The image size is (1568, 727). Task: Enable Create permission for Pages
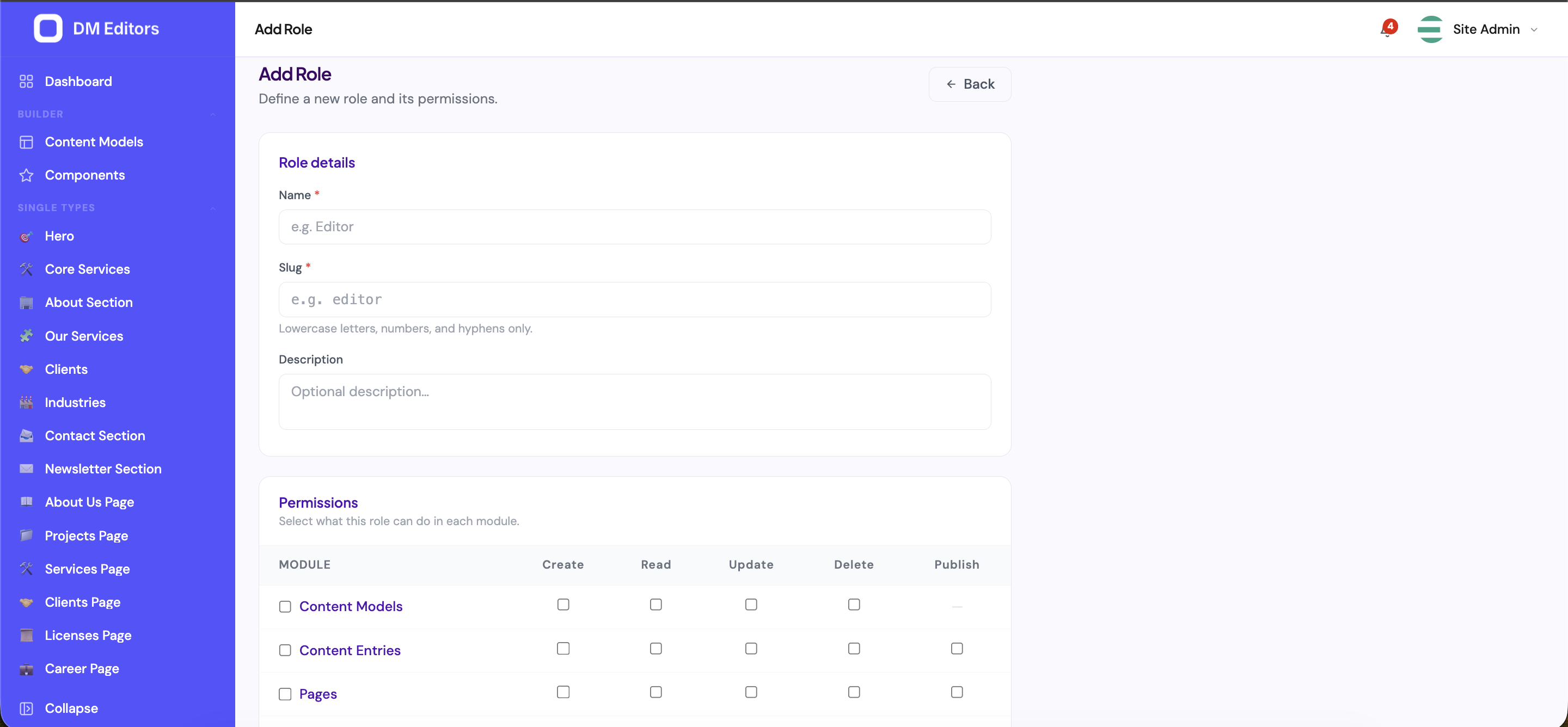563,692
